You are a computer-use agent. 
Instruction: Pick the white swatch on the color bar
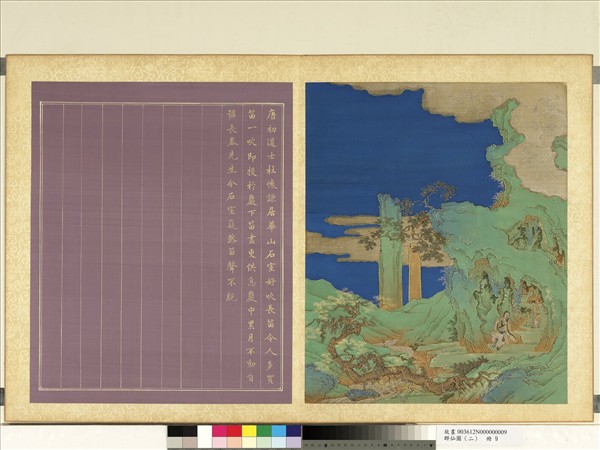204,431
